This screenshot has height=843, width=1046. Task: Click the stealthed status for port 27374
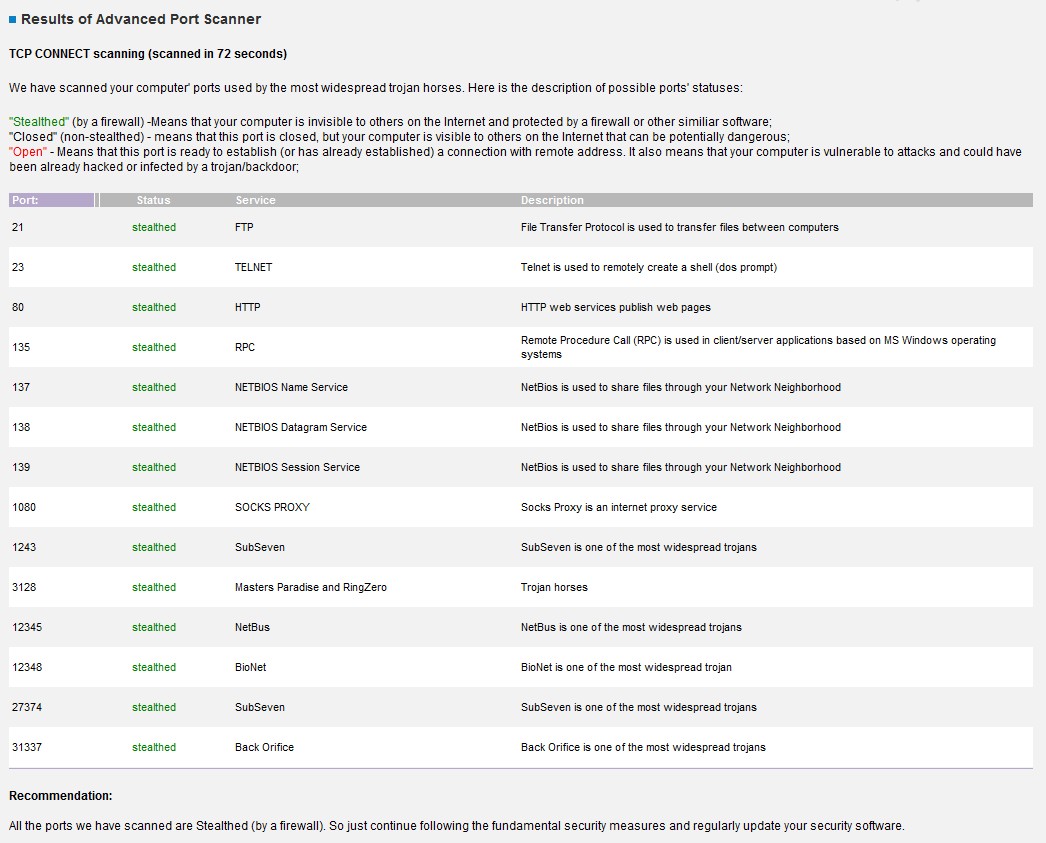(154, 707)
